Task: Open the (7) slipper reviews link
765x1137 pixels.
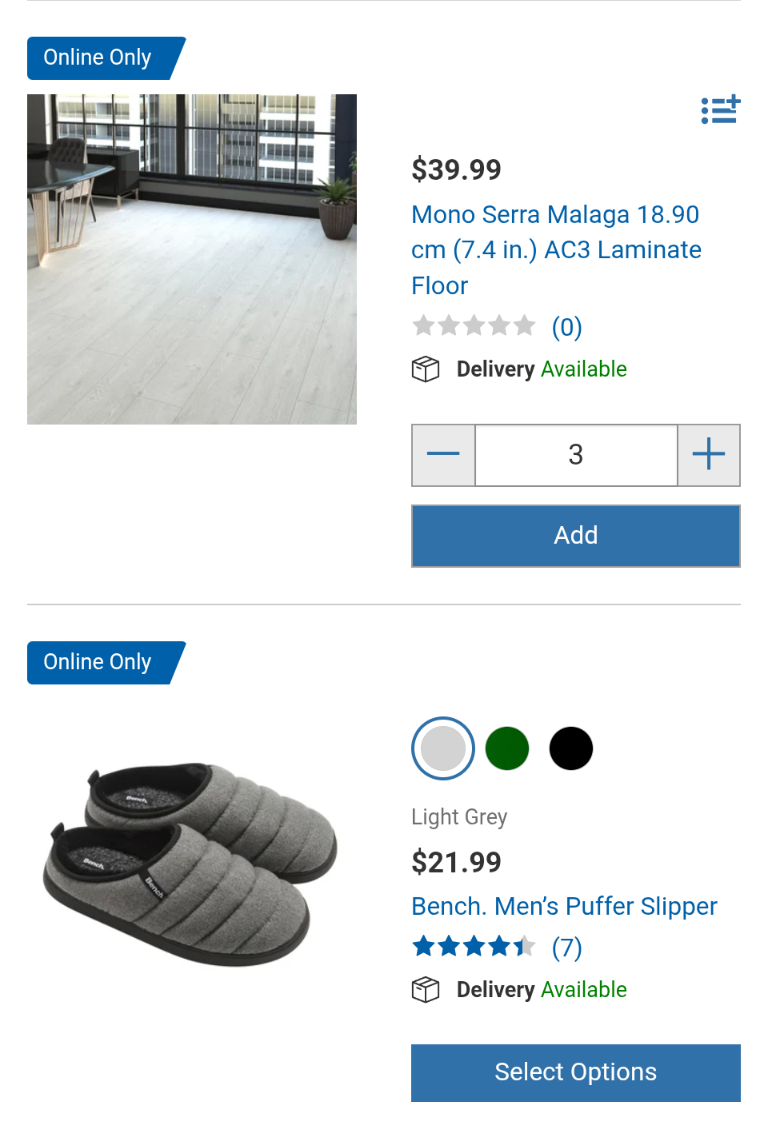Action: tap(567, 947)
